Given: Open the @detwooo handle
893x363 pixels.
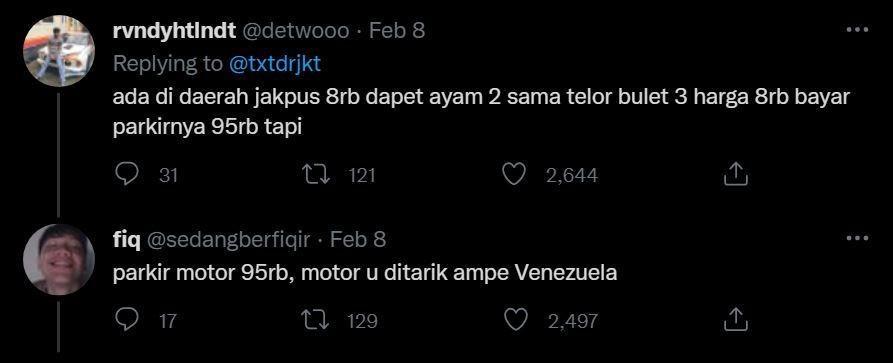Looking at the screenshot, I should point(296,31).
